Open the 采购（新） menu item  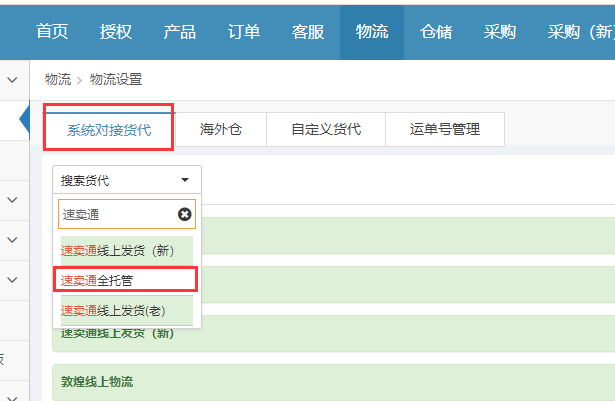click(x=581, y=31)
